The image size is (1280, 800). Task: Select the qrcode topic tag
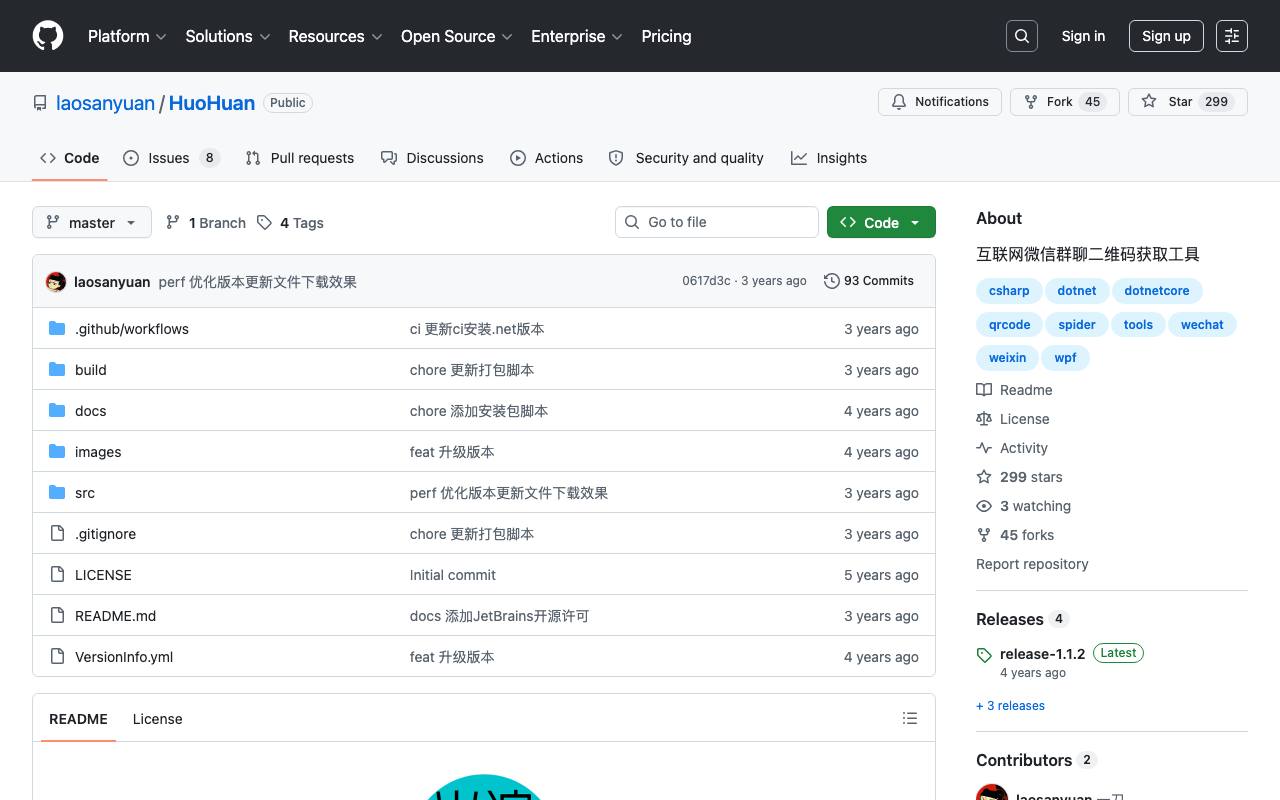pos(1009,325)
